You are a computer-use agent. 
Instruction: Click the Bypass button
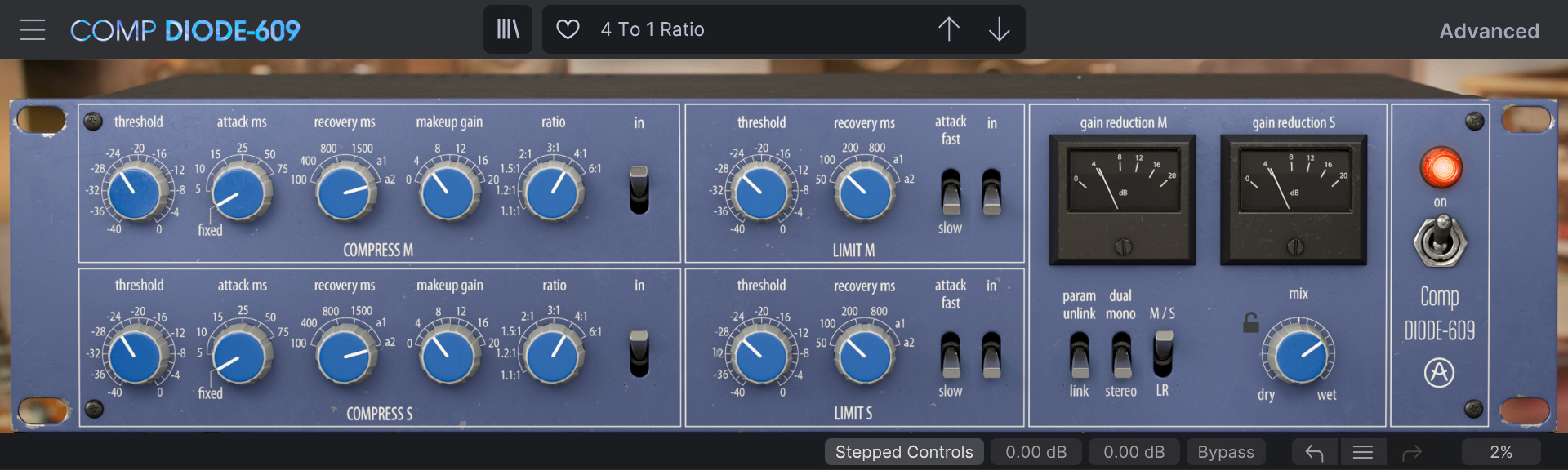point(1226,452)
